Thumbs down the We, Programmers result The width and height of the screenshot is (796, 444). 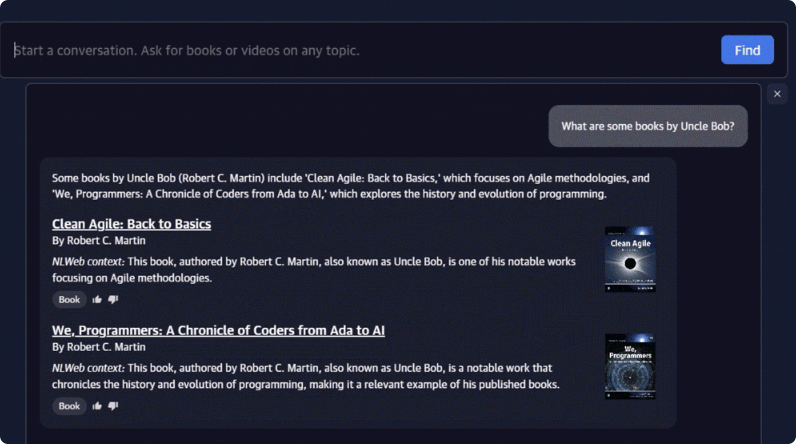pyautogui.click(x=113, y=406)
